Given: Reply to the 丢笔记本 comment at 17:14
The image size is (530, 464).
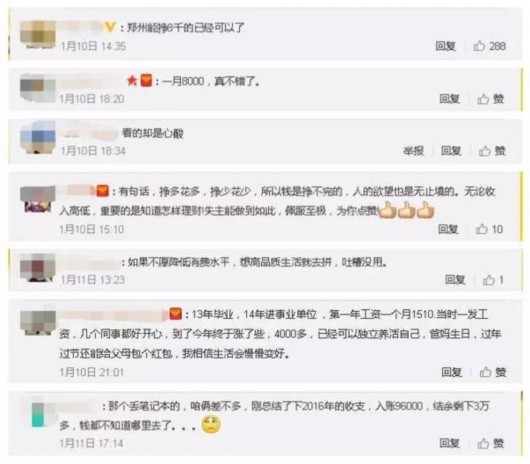Looking at the screenshot, I should (x=450, y=443).
